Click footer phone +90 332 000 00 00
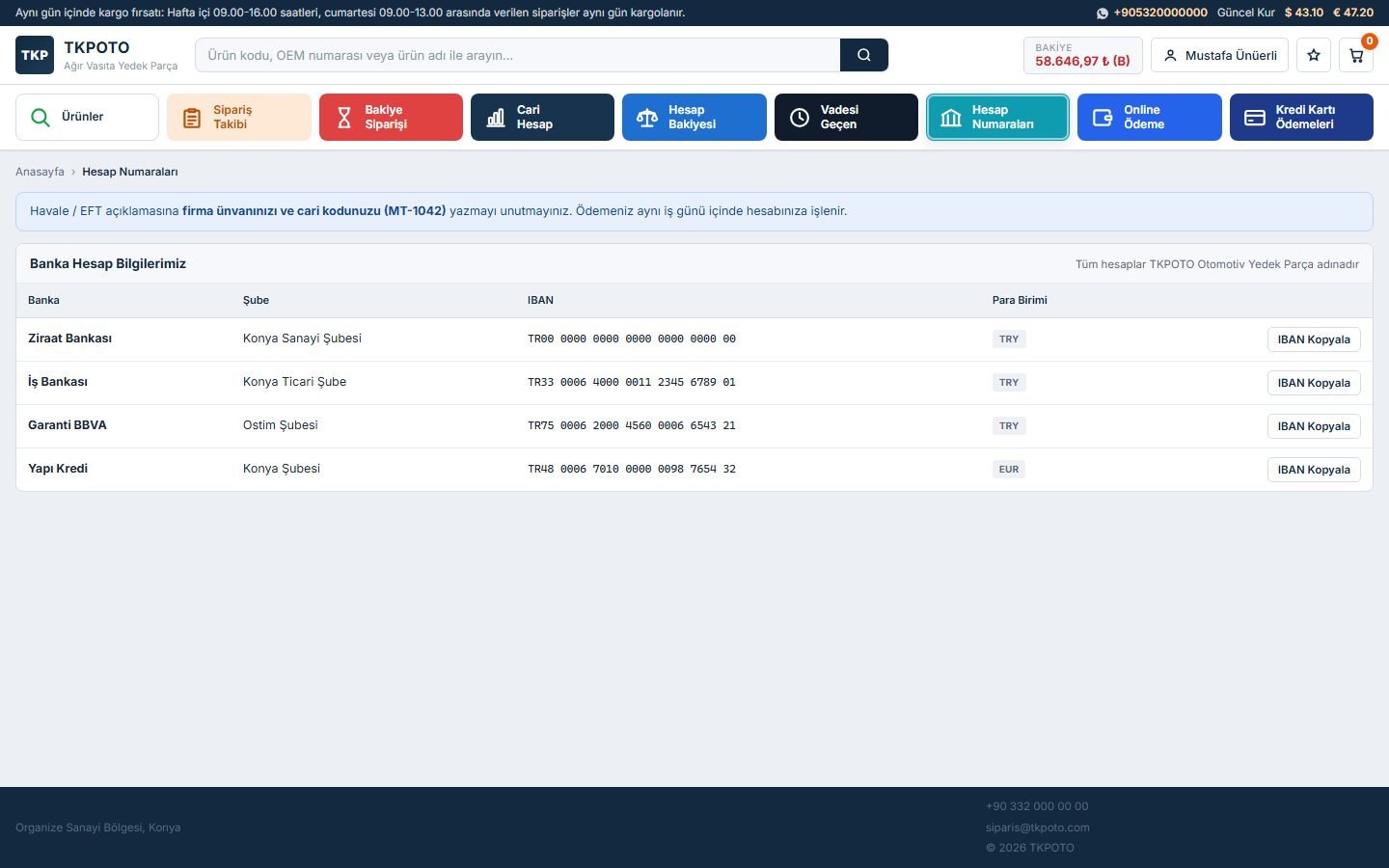Viewport: 1389px width, 868px height. [1037, 806]
